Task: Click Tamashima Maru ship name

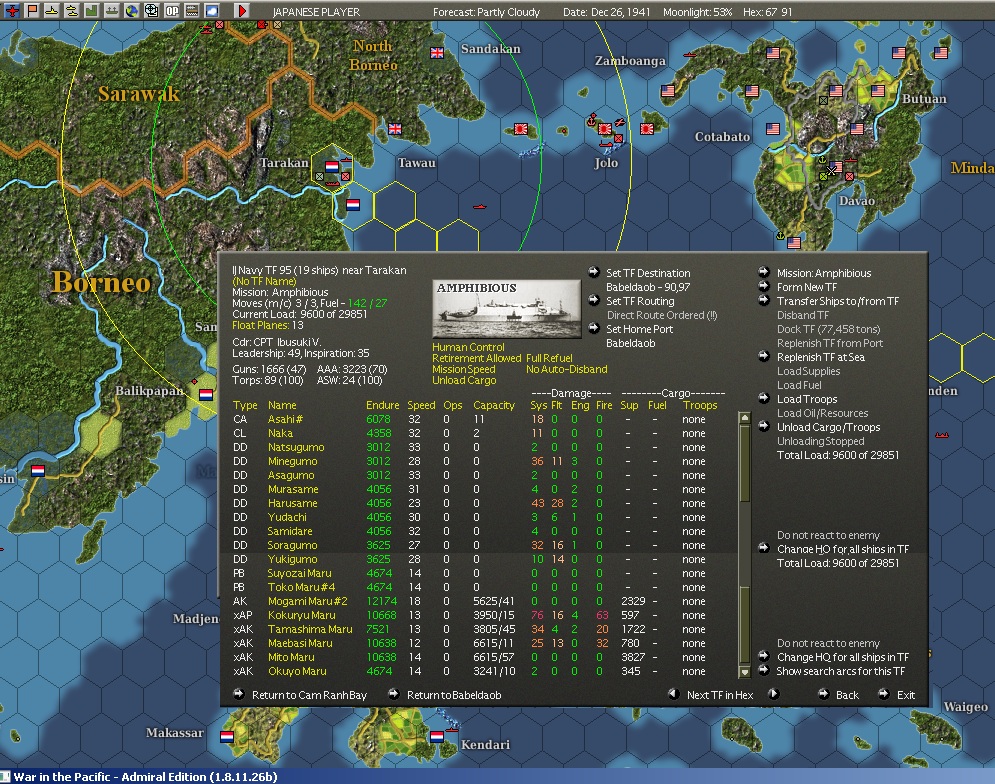Action: pyautogui.click(x=310, y=628)
